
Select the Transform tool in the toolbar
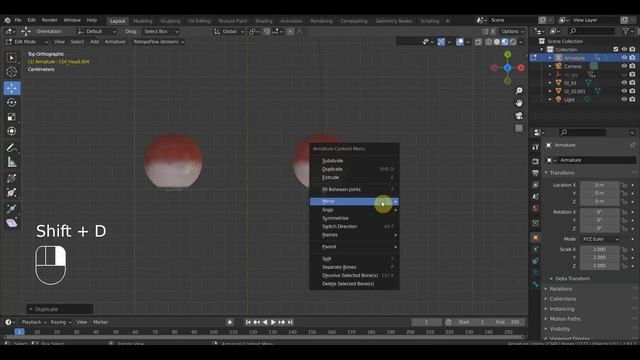point(11,131)
